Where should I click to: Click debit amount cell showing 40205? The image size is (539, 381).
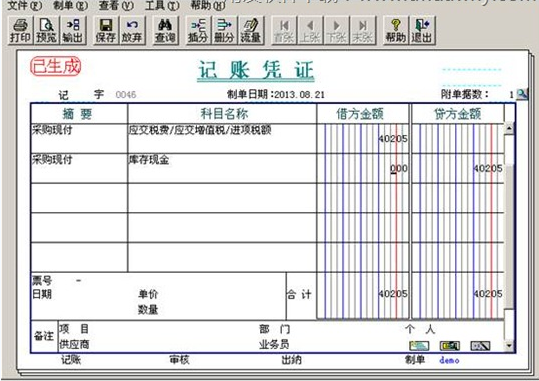(x=363, y=139)
